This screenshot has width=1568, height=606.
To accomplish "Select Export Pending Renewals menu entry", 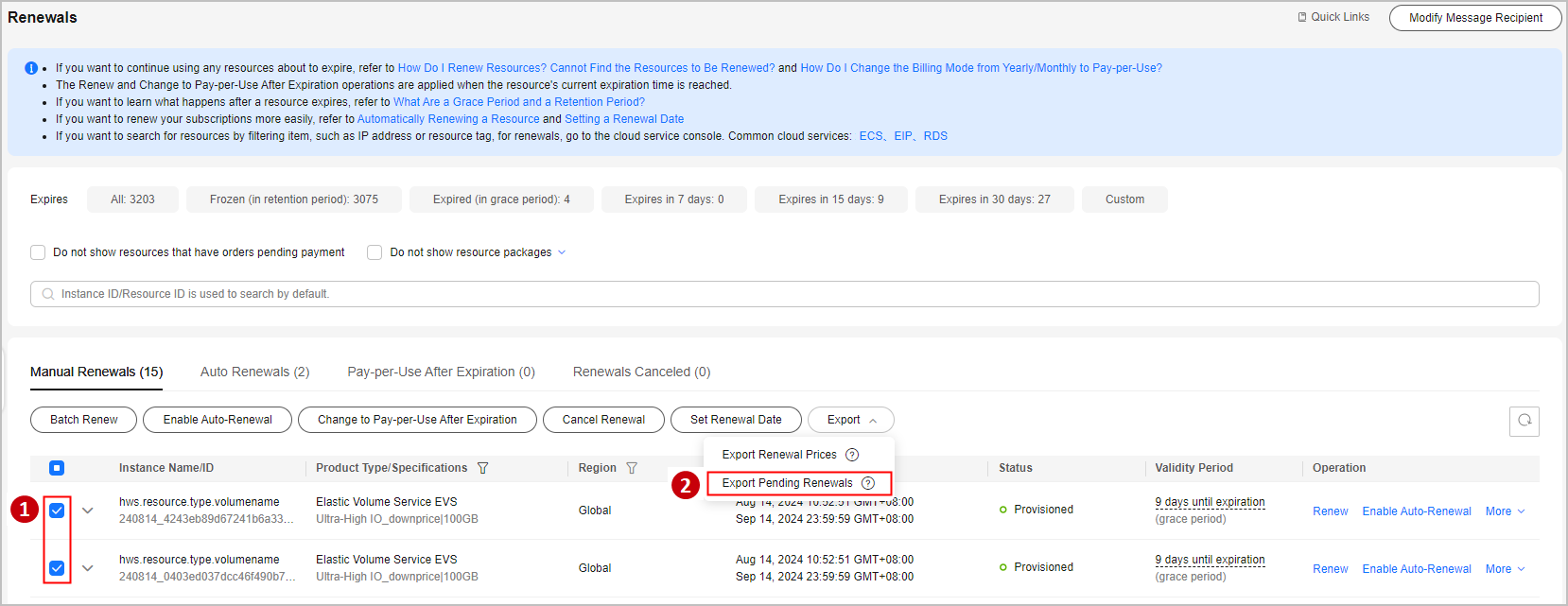I will [787, 483].
